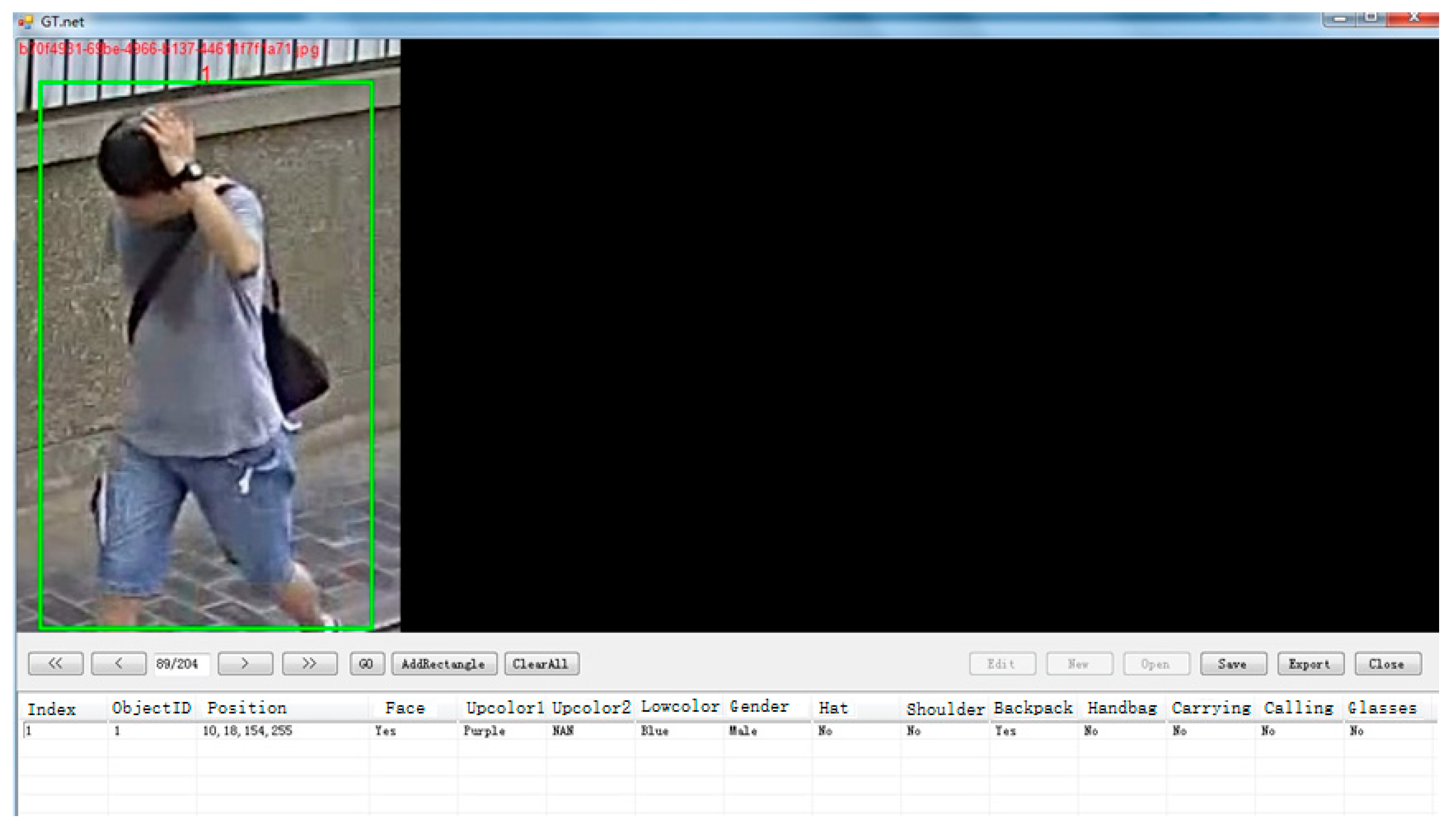Click the Upcolor1 column header
The image size is (1456, 835).
[x=505, y=708]
